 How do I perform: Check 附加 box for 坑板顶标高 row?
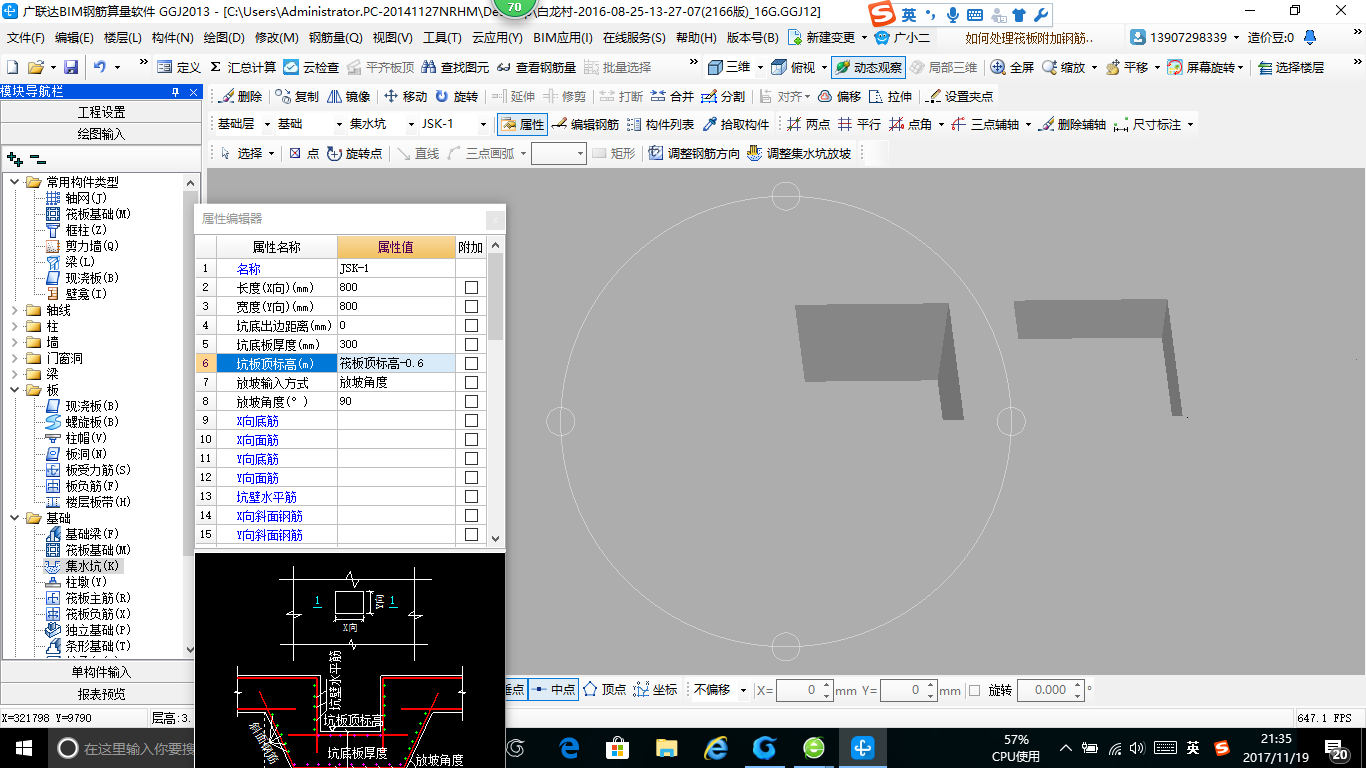click(x=471, y=364)
